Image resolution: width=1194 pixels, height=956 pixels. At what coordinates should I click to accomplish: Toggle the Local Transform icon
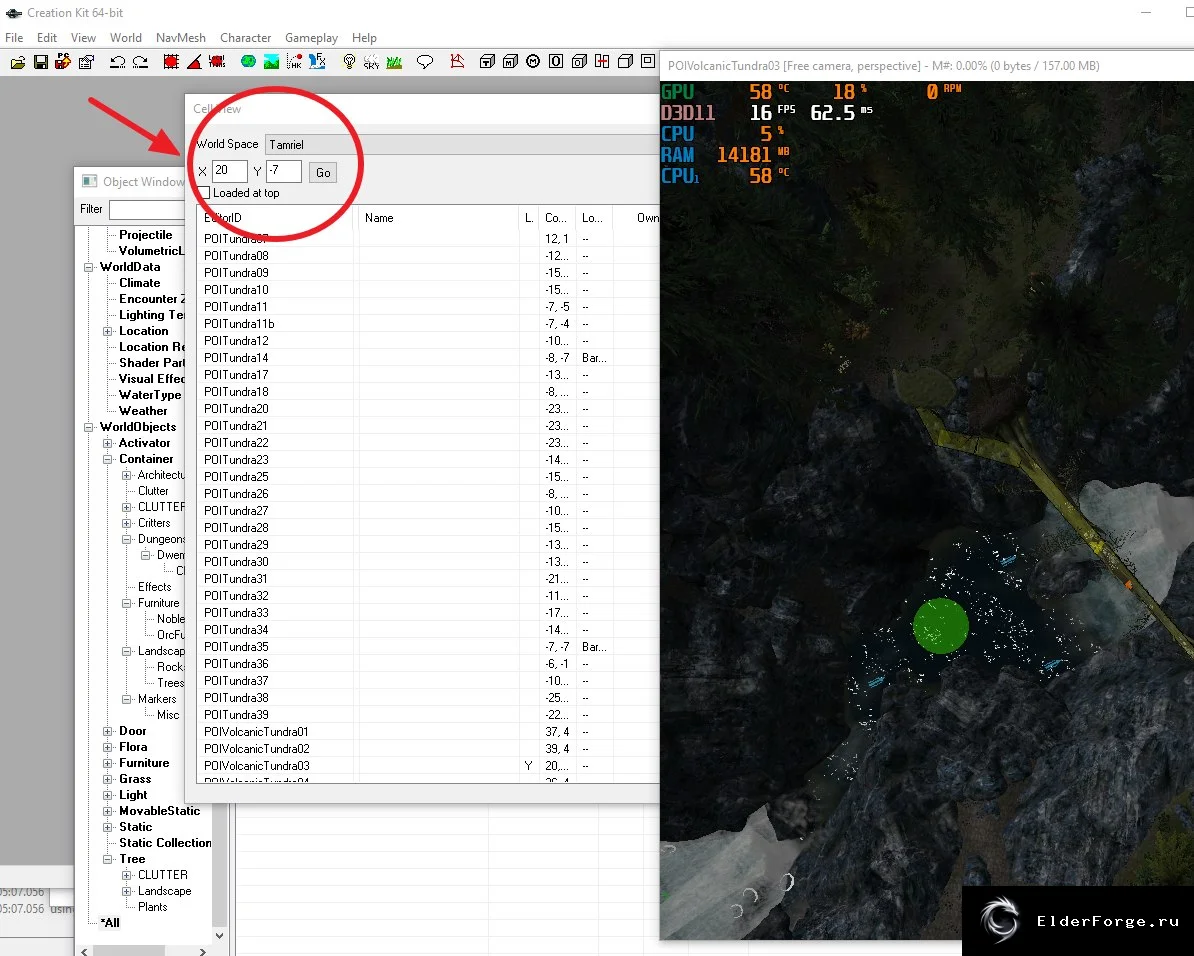217,62
